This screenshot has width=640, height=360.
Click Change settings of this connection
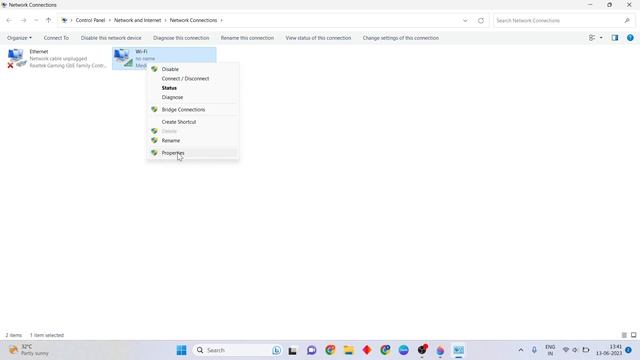(x=400, y=38)
